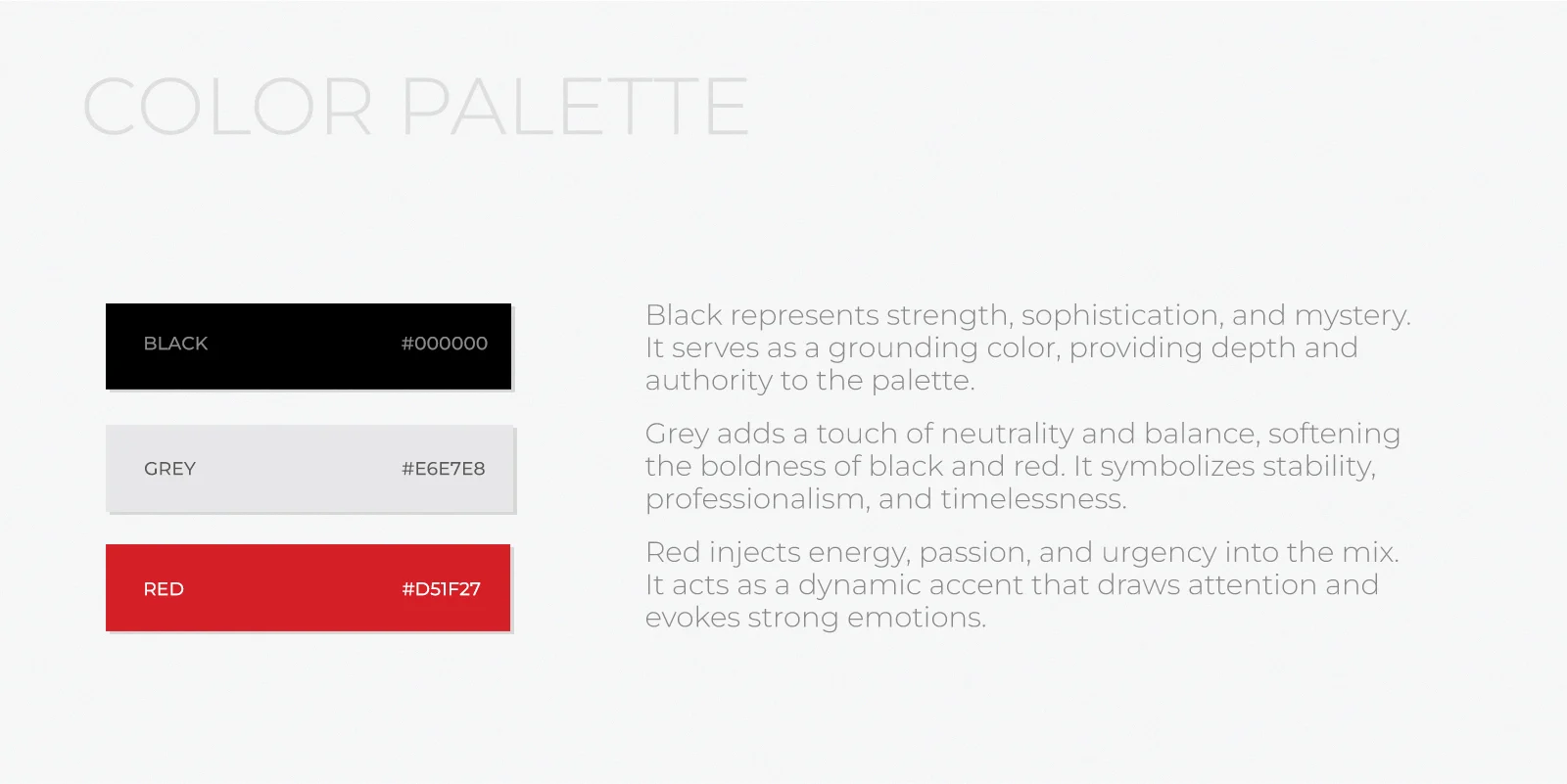Click the GREY label text

(x=169, y=469)
